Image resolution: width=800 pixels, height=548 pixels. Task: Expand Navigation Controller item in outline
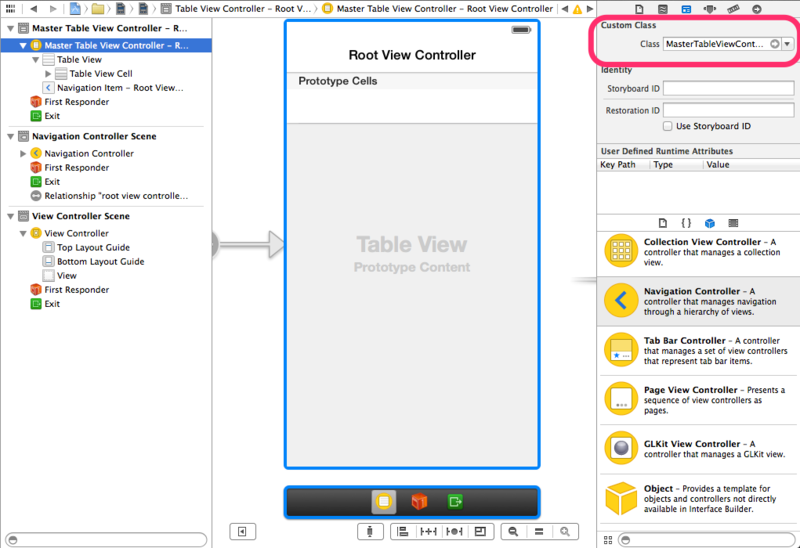(23, 154)
